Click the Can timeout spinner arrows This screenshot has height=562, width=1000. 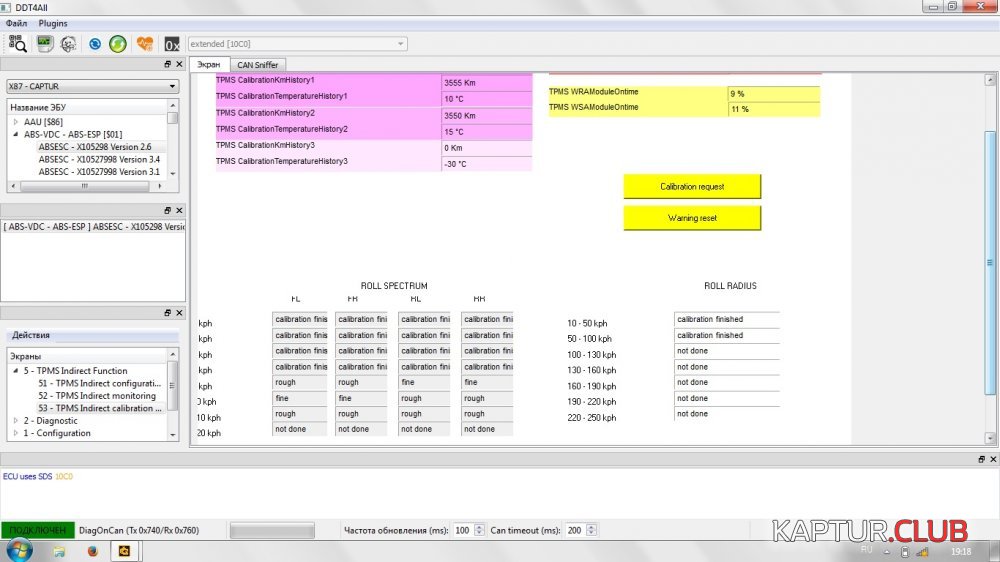pos(592,530)
